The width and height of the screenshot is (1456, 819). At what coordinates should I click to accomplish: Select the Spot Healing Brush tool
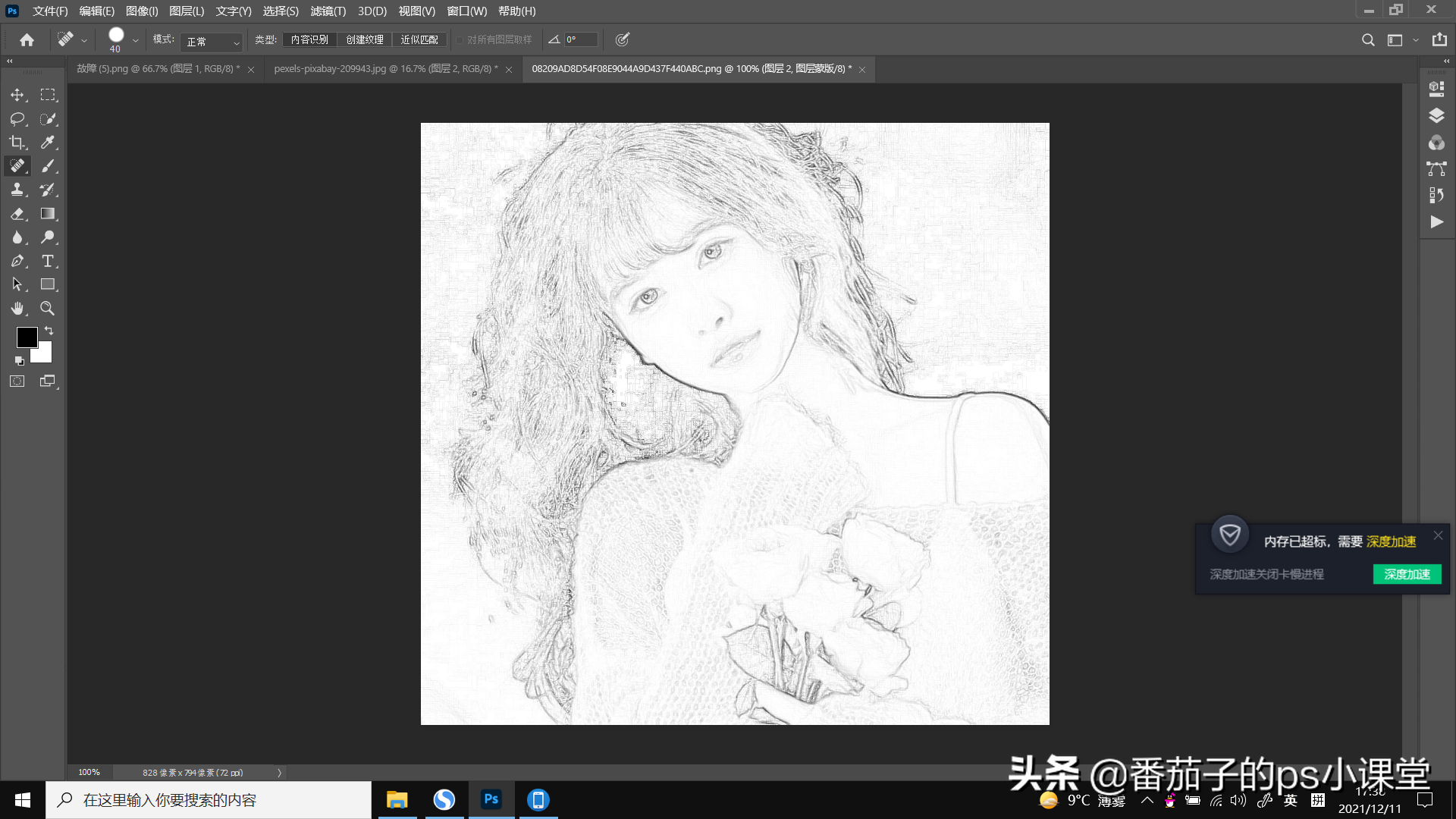[x=17, y=166]
